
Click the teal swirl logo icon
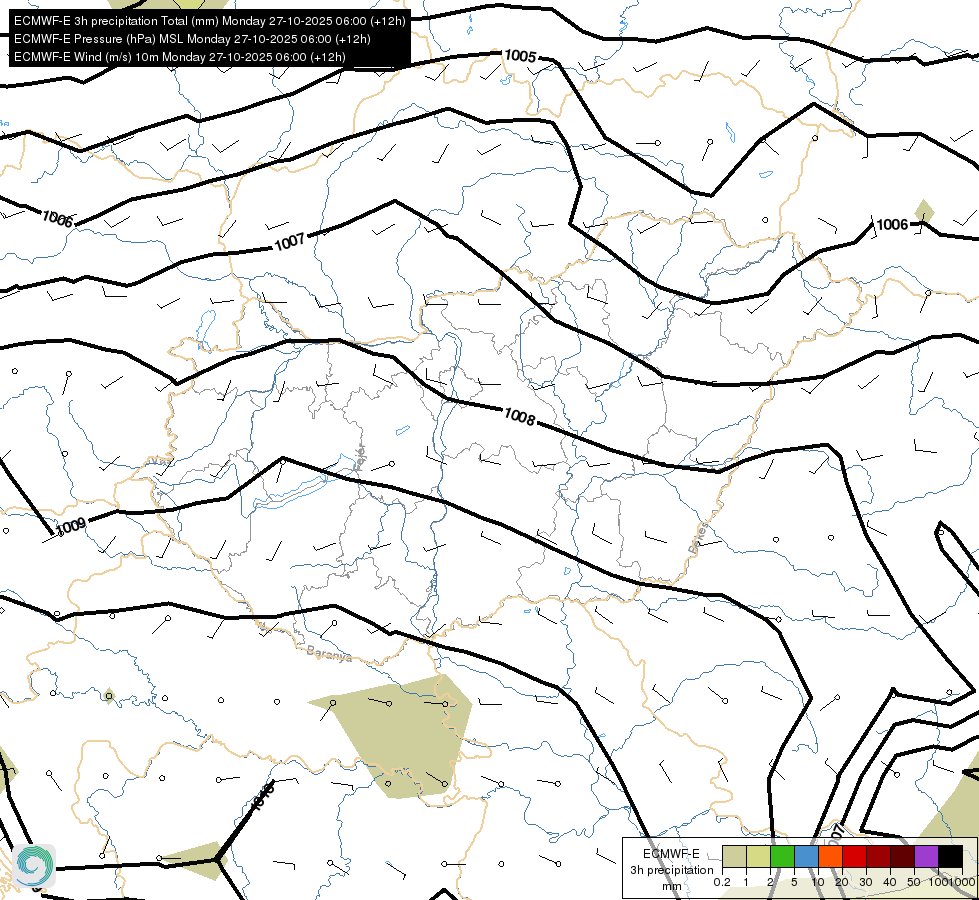click(34, 866)
